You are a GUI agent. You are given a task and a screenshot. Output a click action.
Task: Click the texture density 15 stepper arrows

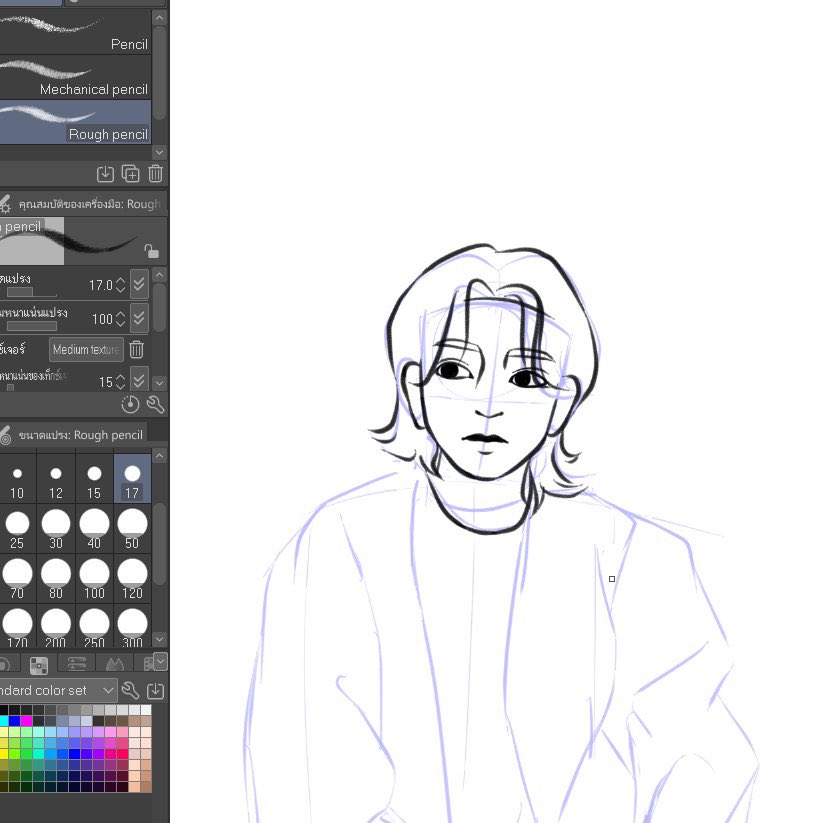[x=121, y=382]
